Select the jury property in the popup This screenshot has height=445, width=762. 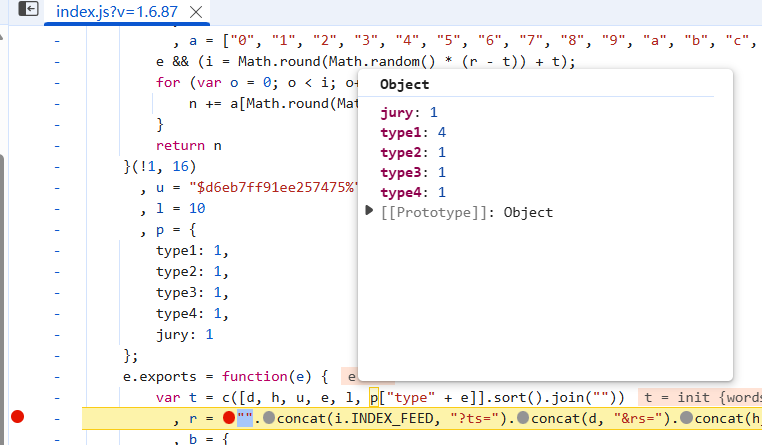pos(398,112)
